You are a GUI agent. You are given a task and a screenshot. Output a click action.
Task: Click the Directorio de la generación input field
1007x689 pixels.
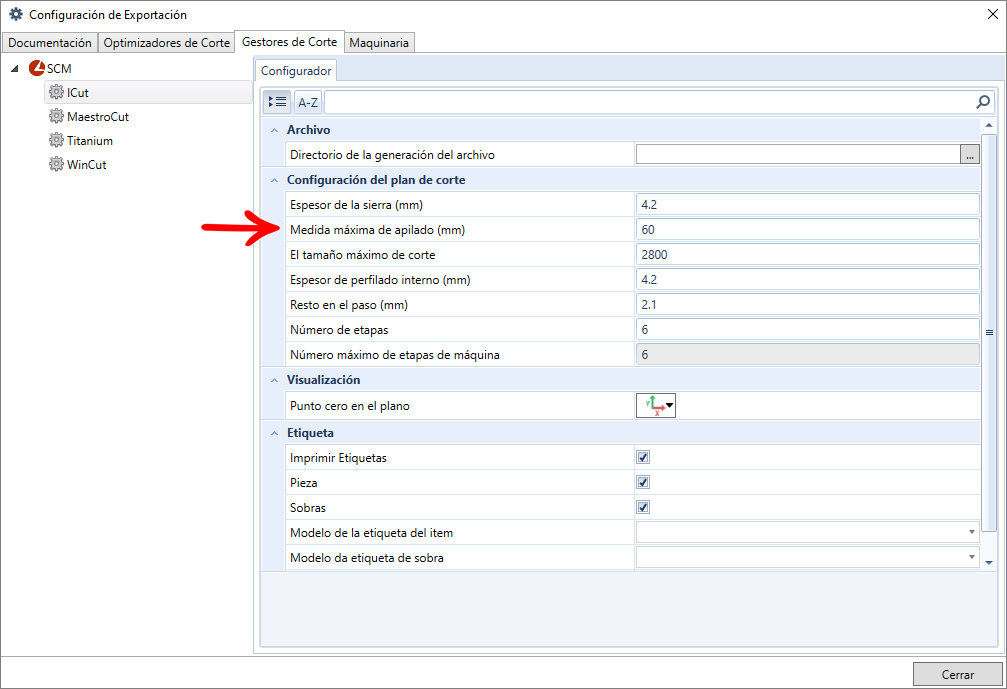click(798, 154)
